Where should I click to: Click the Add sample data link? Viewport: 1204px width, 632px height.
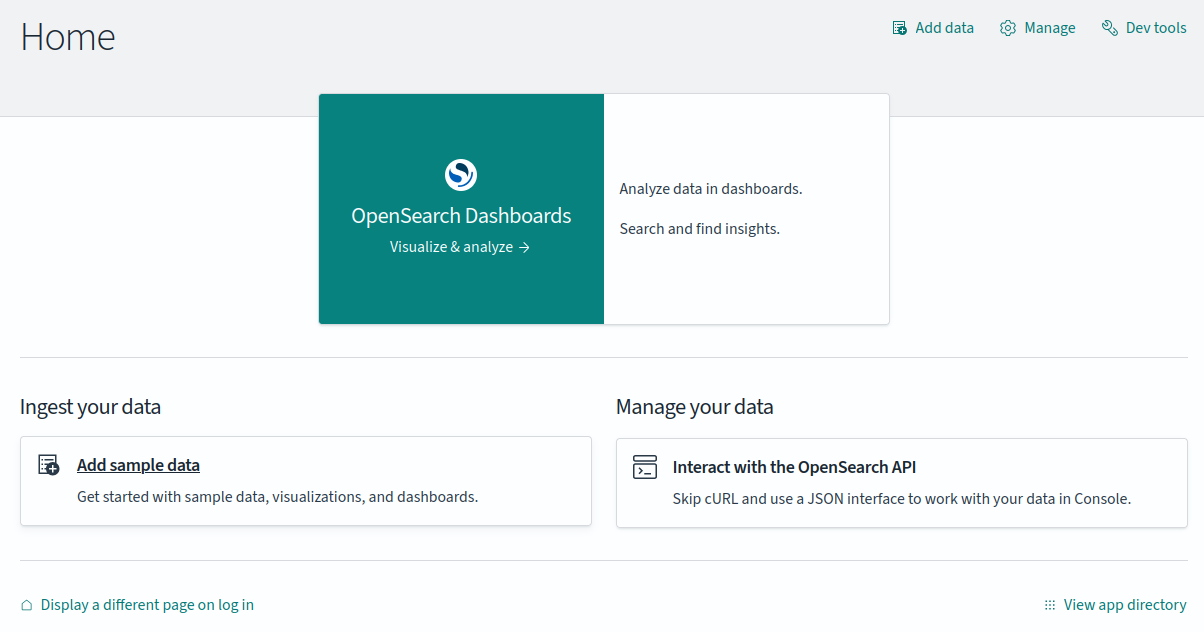[138, 464]
